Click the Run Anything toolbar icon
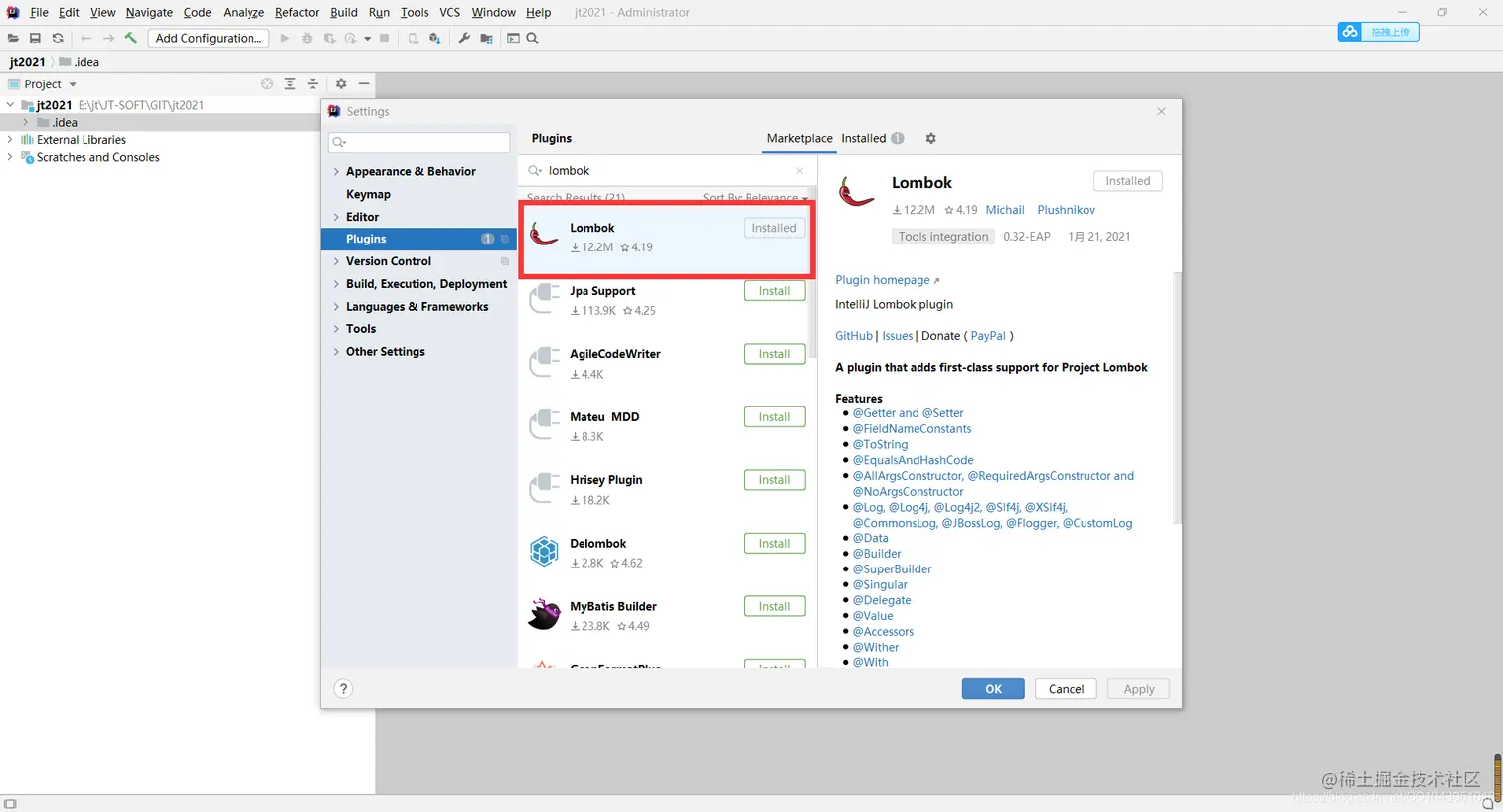 tap(513, 38)
